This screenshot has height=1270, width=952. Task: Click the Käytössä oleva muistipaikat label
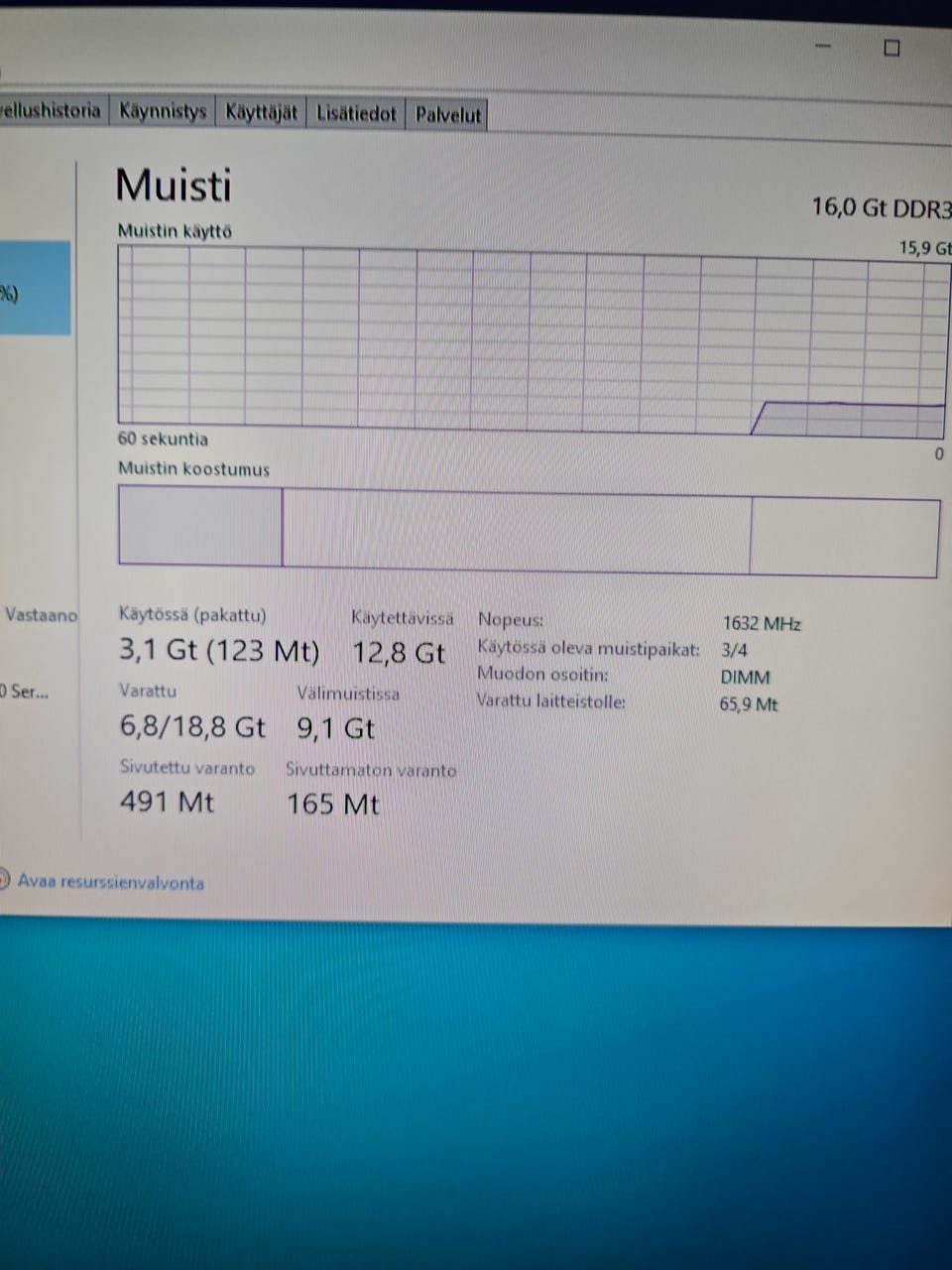(588, 648)
